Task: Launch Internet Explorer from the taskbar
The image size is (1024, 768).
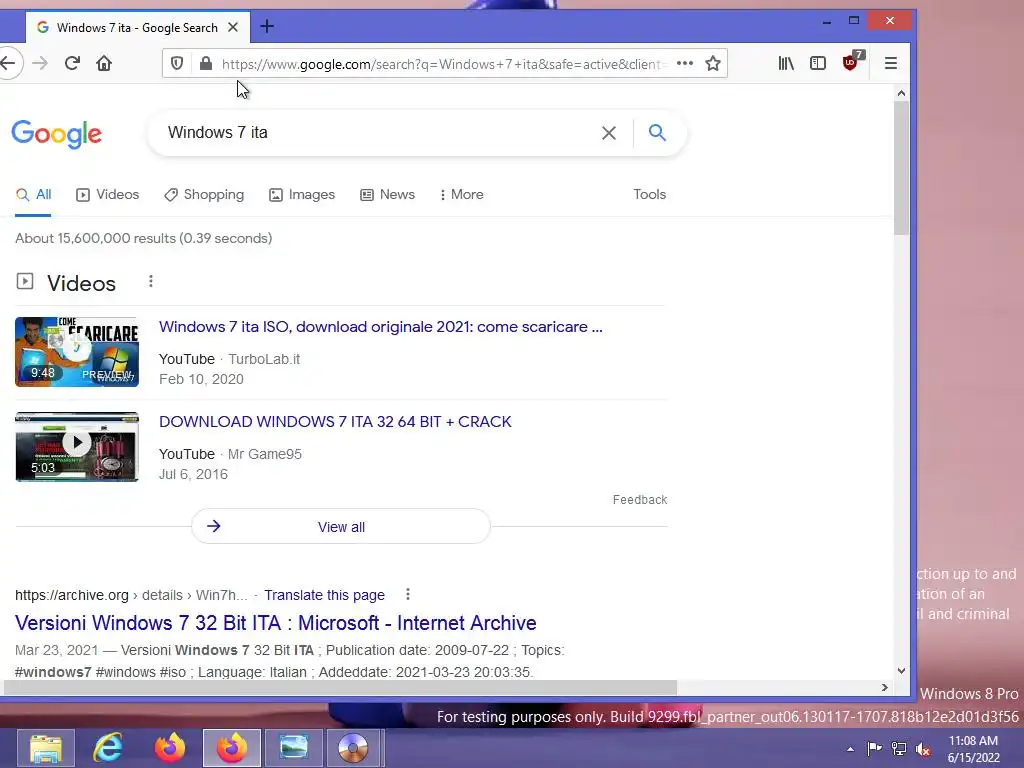Action: [x=108, y=748]
